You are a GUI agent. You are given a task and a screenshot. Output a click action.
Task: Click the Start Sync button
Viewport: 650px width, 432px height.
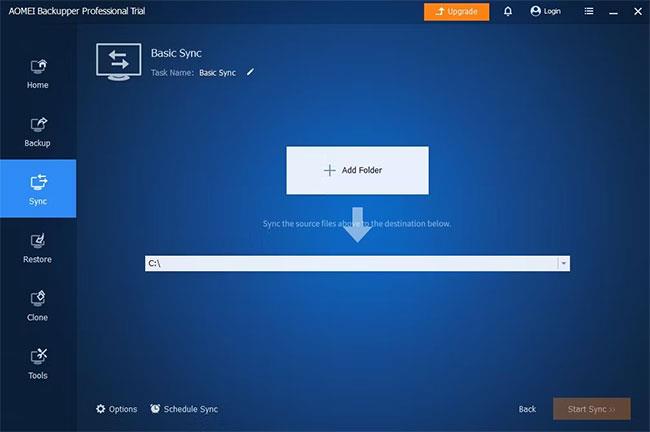click(592, 409)
